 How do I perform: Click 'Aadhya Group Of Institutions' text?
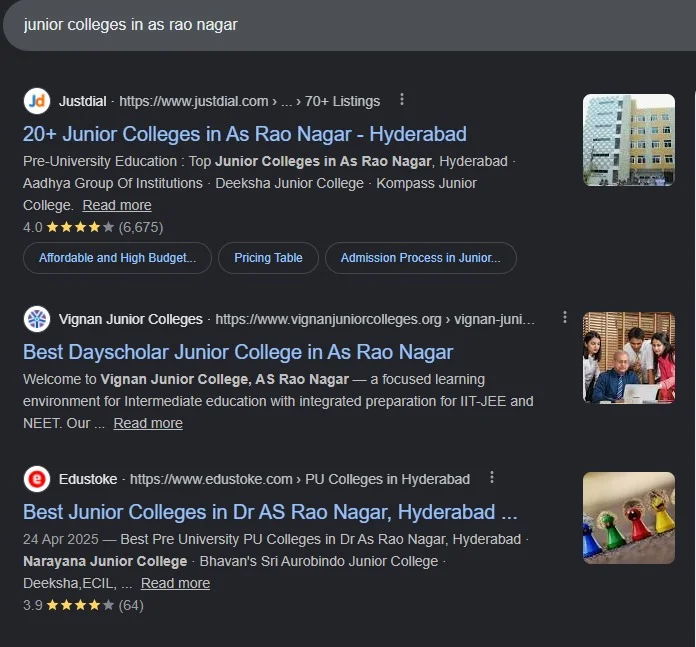pyautogui.click(x=113, y=183)
